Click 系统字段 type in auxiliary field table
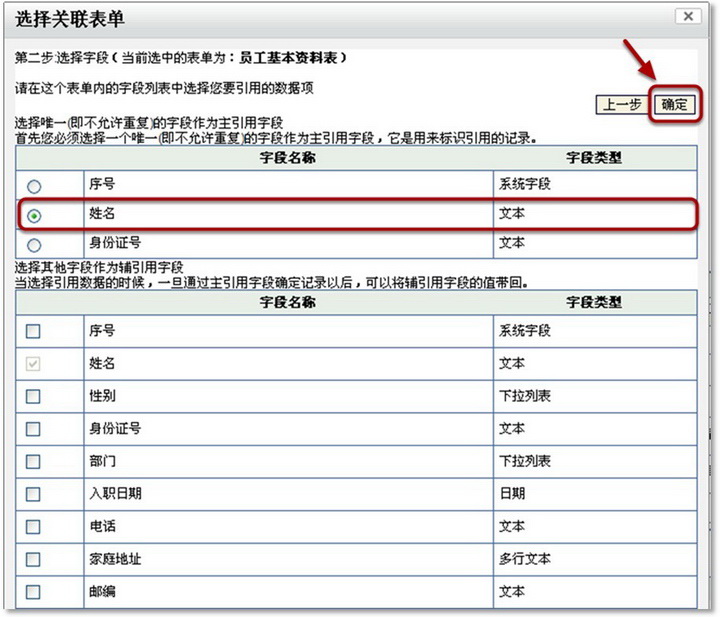Screen dimensions: 720x617 (x=525, y=331)
